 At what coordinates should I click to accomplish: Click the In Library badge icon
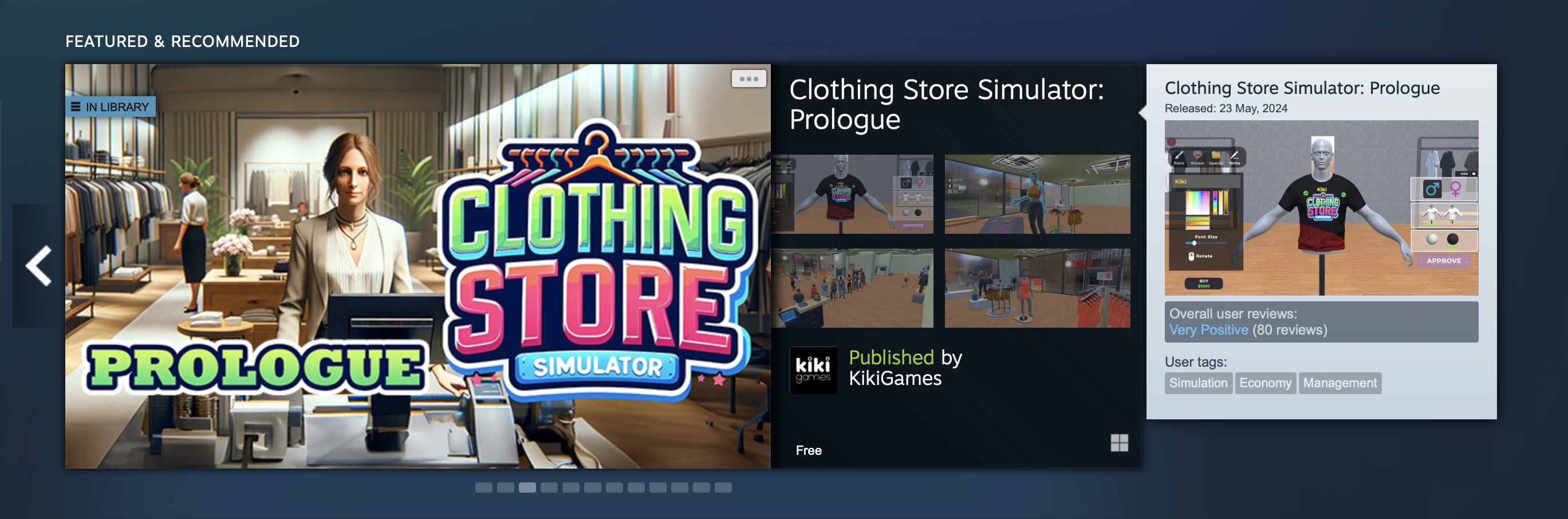pos(76,107)
